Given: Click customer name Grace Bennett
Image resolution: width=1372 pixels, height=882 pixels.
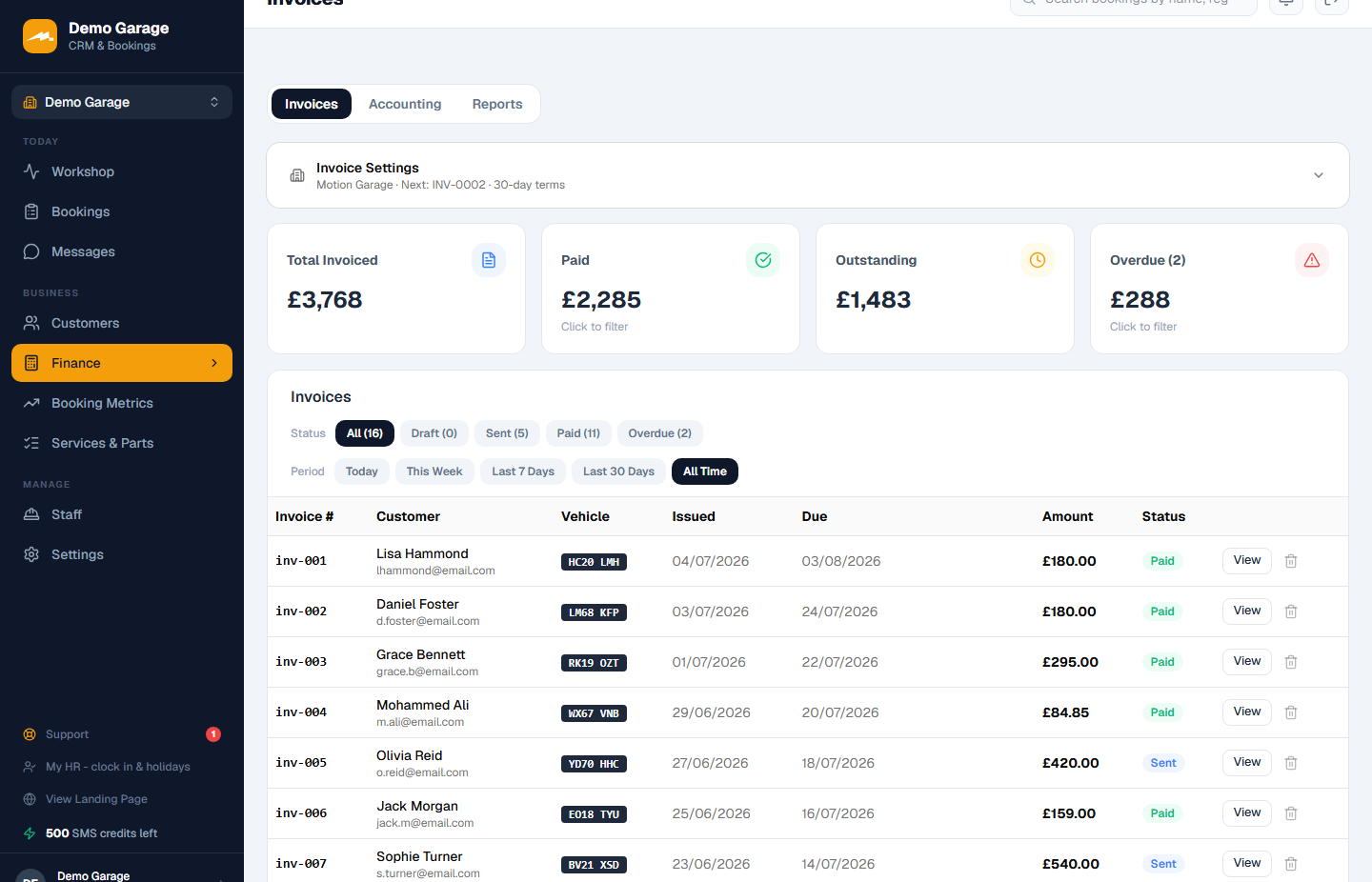Looking at the screenshot, I should [421, 654].
